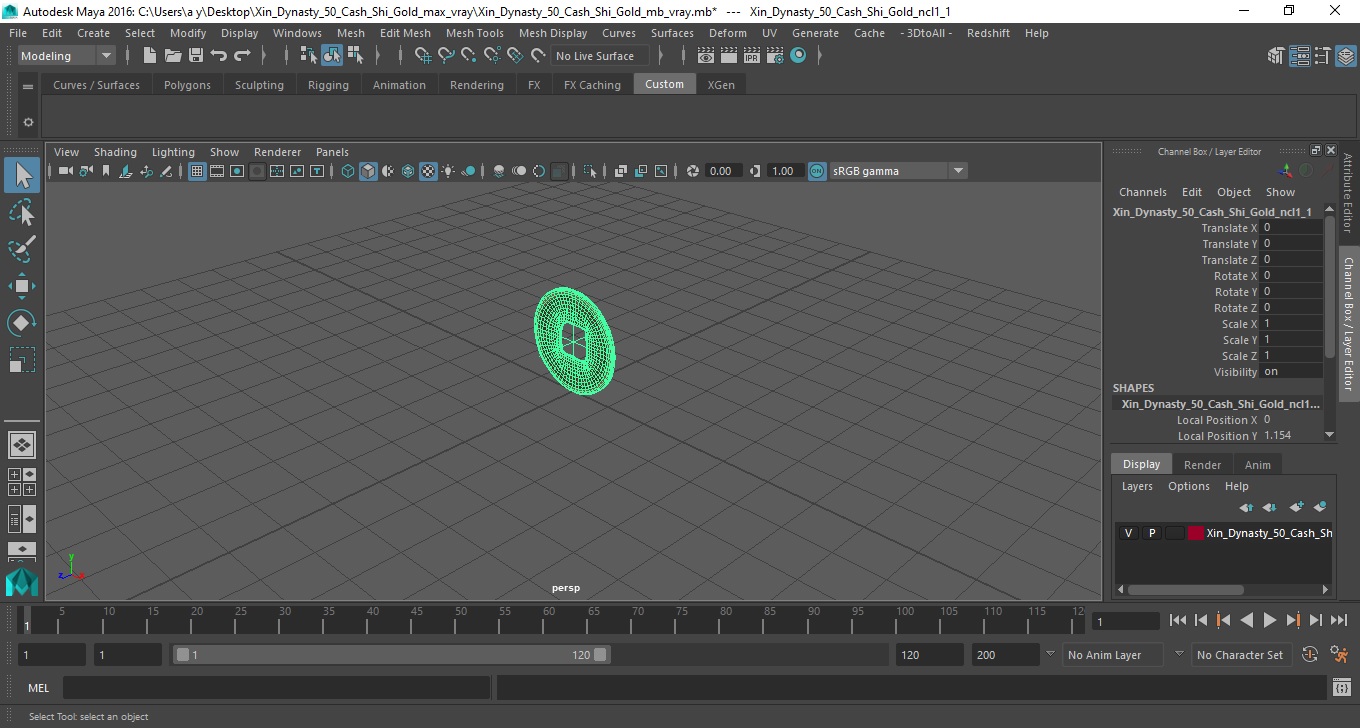Image resolution: width=1360 pixels, height=728 pixels.
Task: Click the red layer color swatch
Action: (1196, 533)
